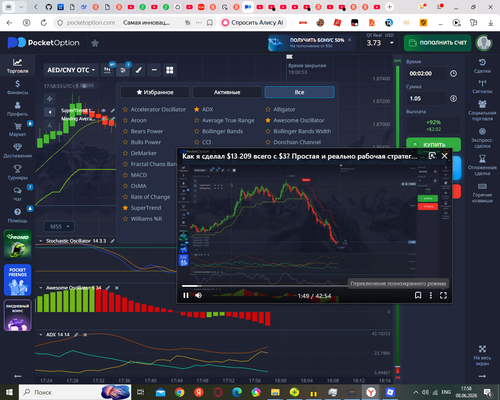Favorite the Alligator indicator star
The width and height of the screenshot is (500, 400).
click(268, 109)
